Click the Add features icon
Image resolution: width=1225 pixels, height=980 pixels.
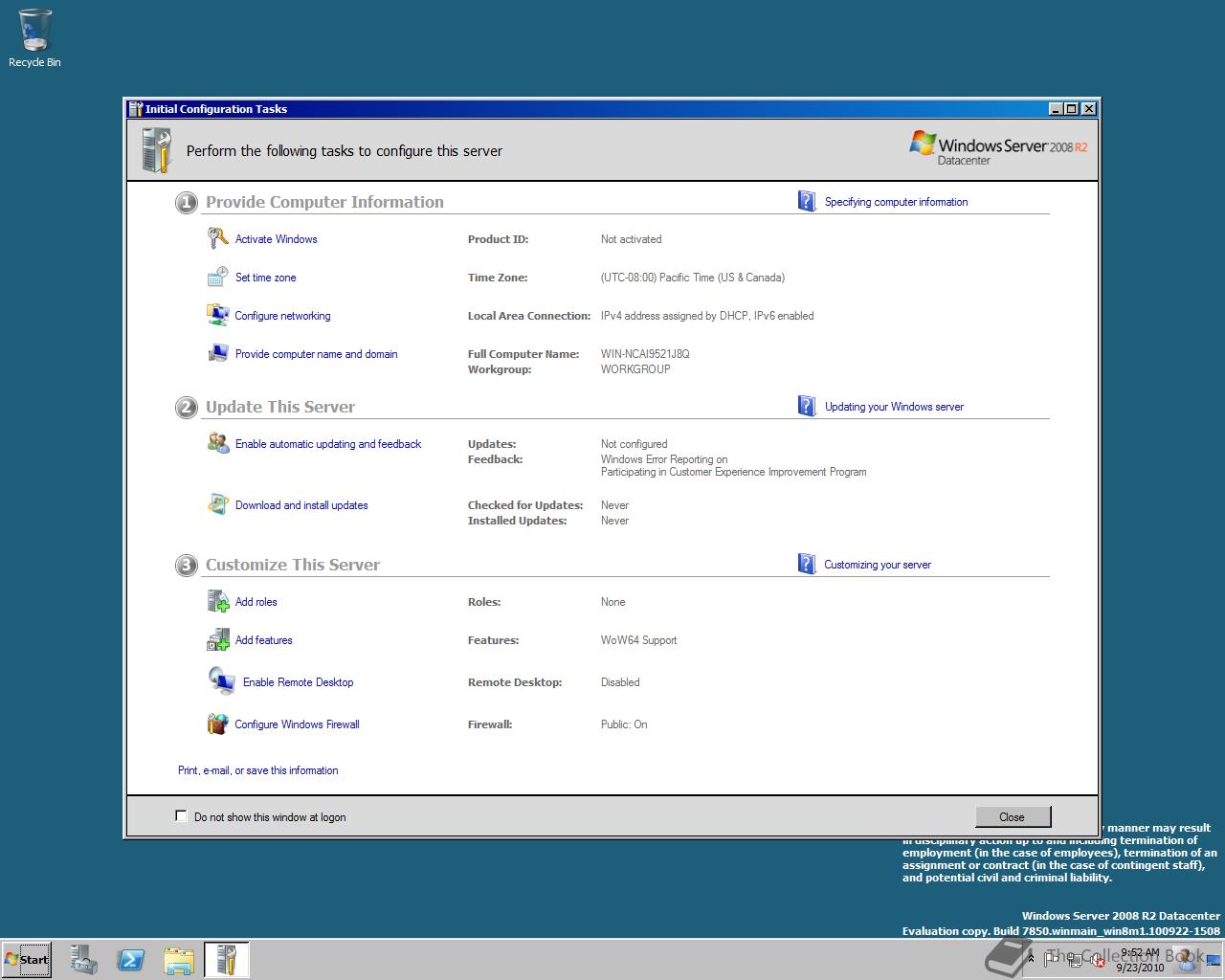coord(217,639)
